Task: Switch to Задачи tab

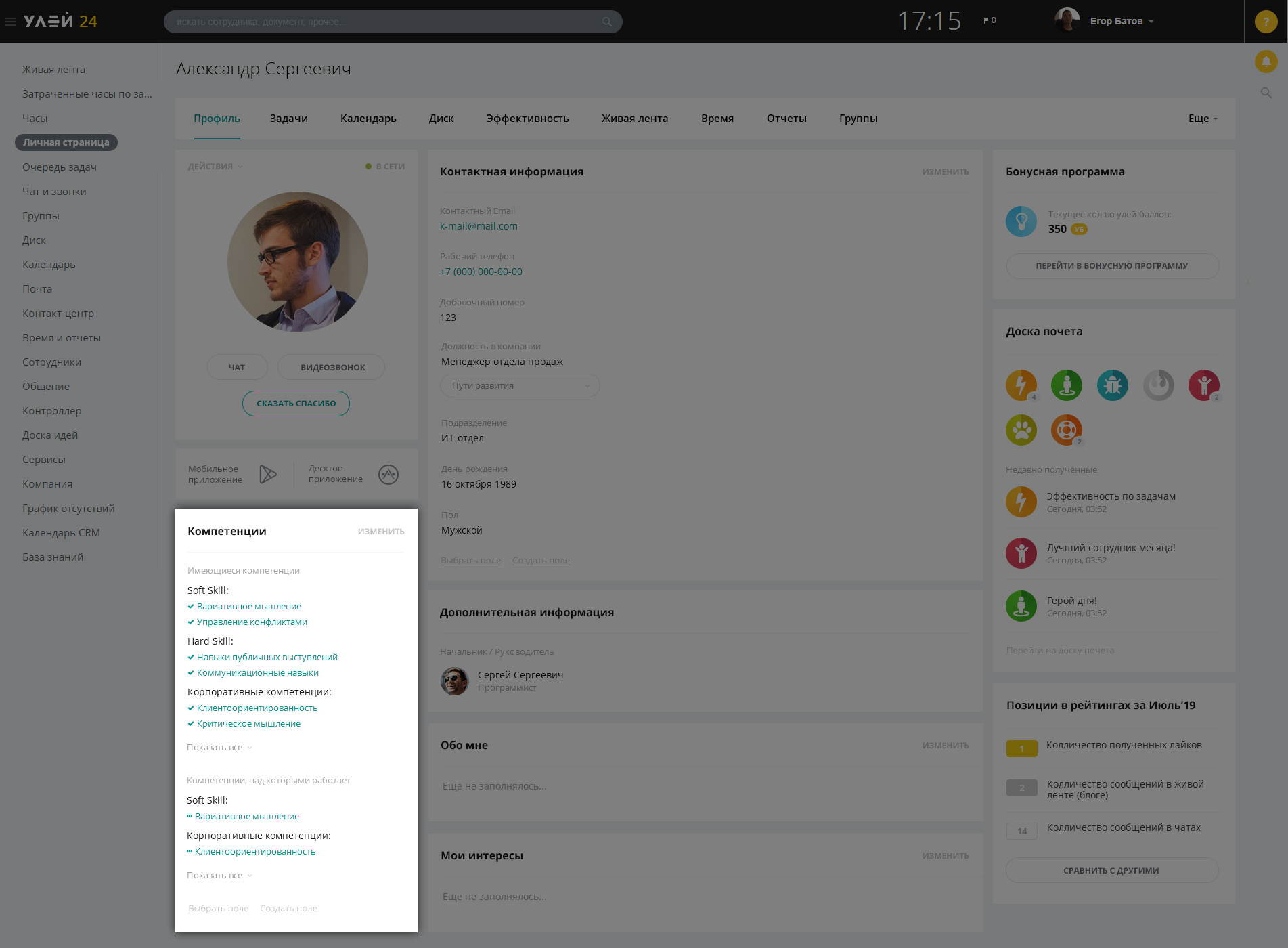Action: click(x=289, y=118)
